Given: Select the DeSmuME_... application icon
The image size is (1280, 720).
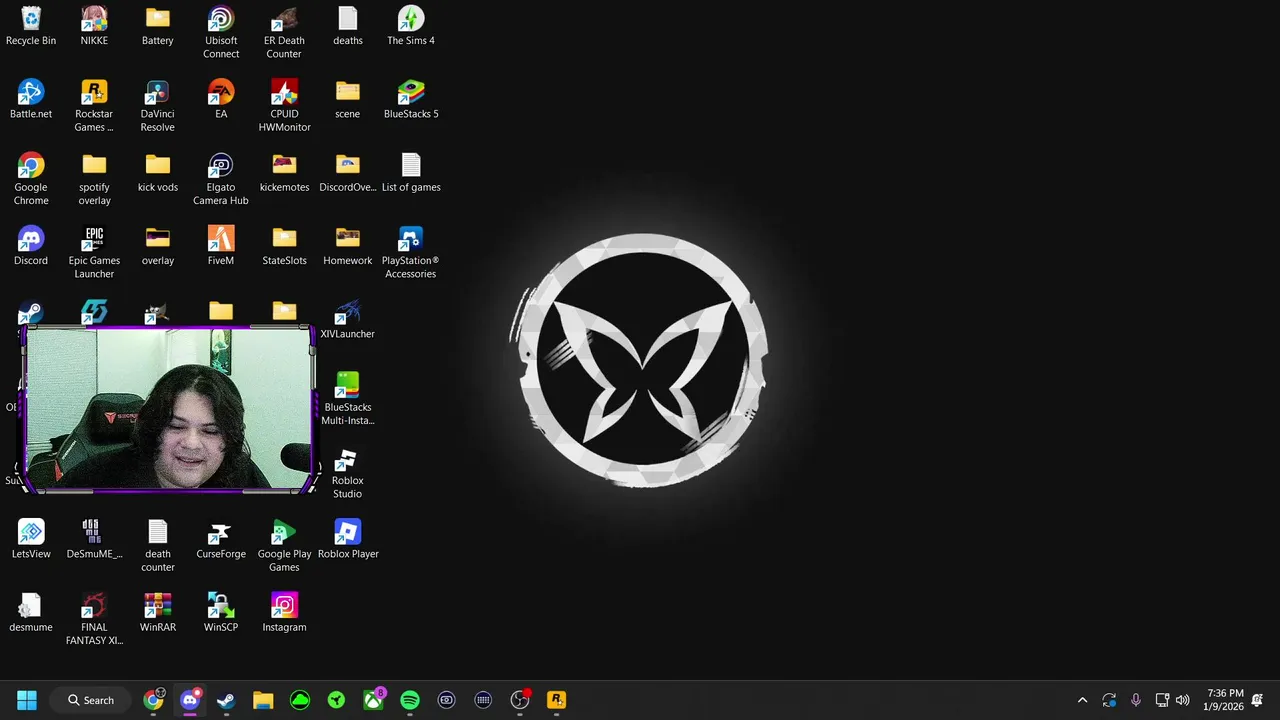Looking at the screenshot, I should tap(94, 539).
